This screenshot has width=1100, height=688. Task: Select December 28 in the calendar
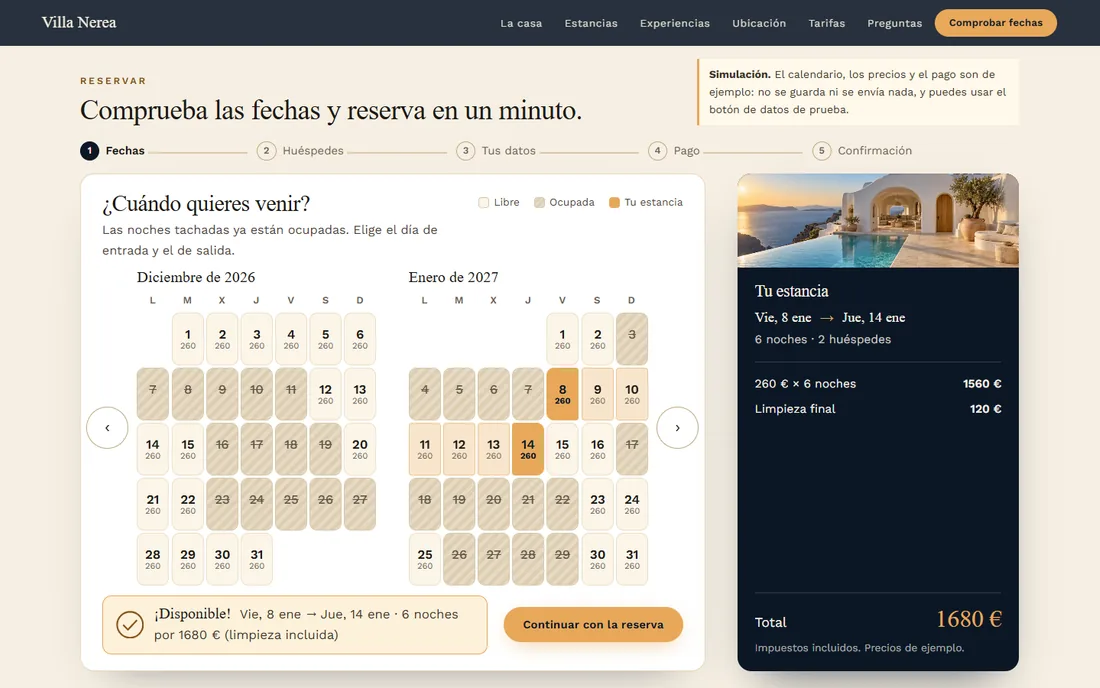153,559
